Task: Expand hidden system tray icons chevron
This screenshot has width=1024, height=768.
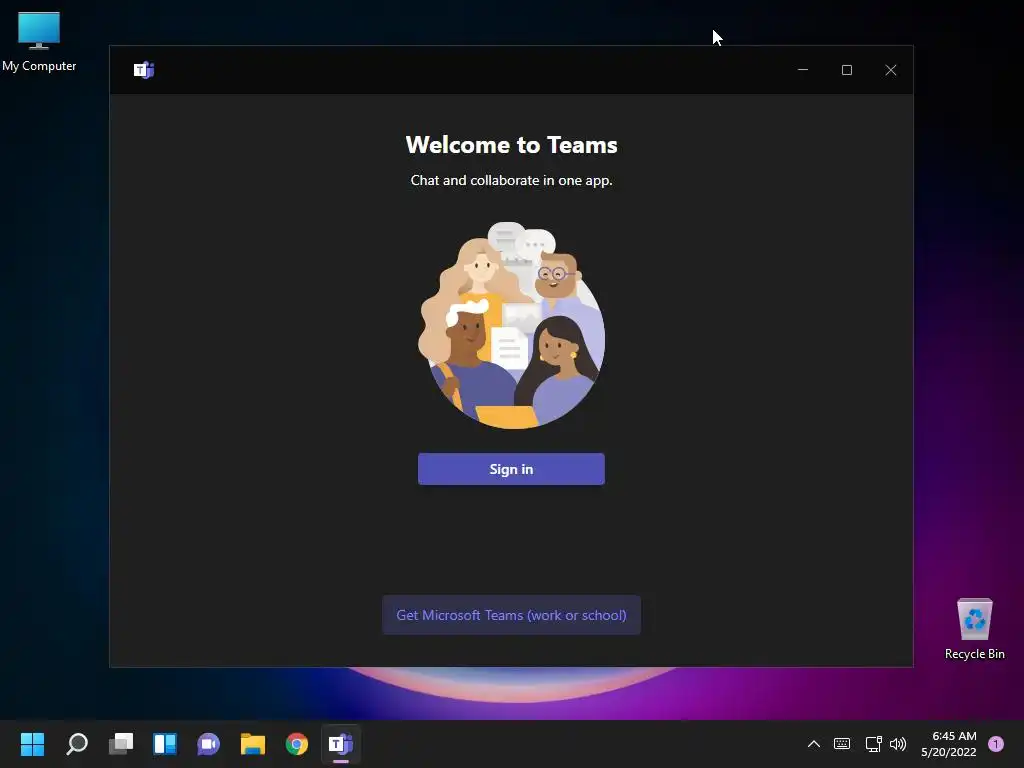Action: 814,744
